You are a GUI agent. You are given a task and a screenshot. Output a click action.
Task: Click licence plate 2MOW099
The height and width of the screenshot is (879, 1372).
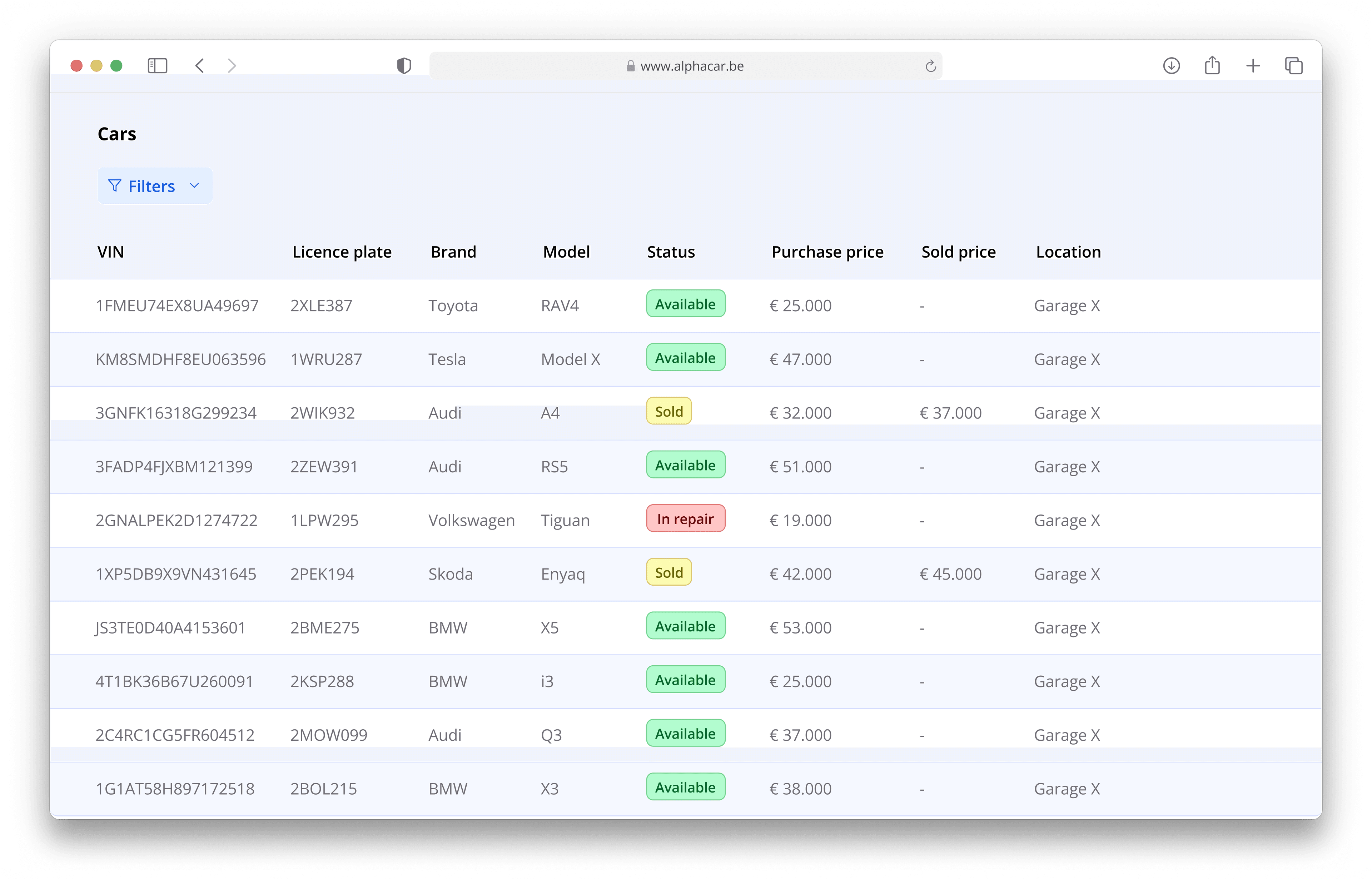pos(329,735)
